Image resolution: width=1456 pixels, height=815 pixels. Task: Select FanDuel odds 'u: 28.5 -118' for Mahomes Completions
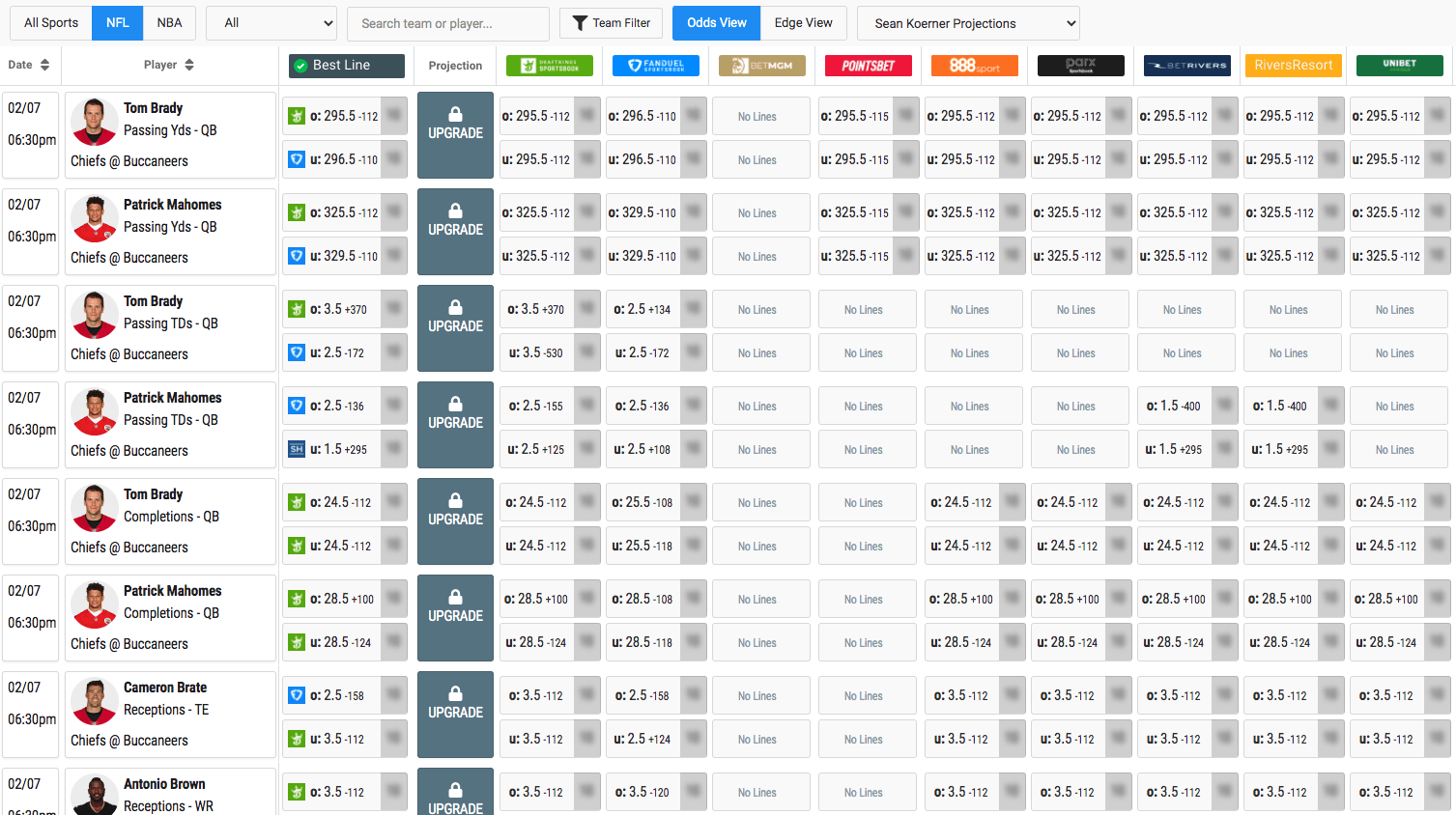[x=656, y=642]
